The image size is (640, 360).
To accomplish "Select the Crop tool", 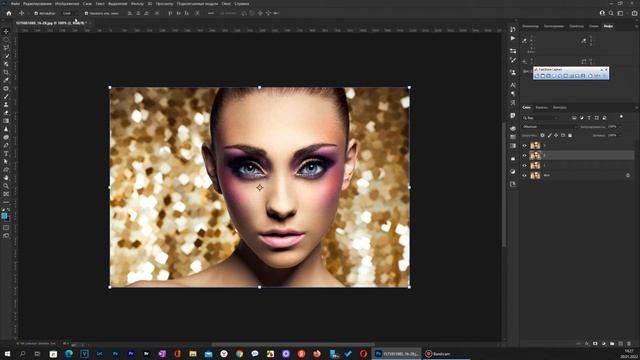I will [6, 72].
